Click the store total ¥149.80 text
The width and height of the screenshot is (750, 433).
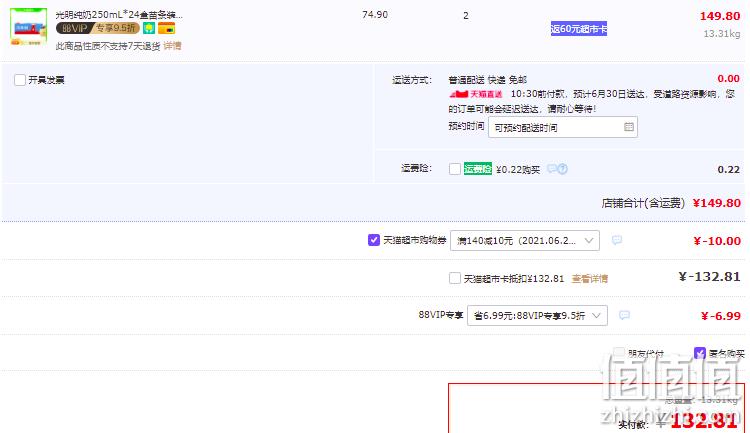[717, 203]
